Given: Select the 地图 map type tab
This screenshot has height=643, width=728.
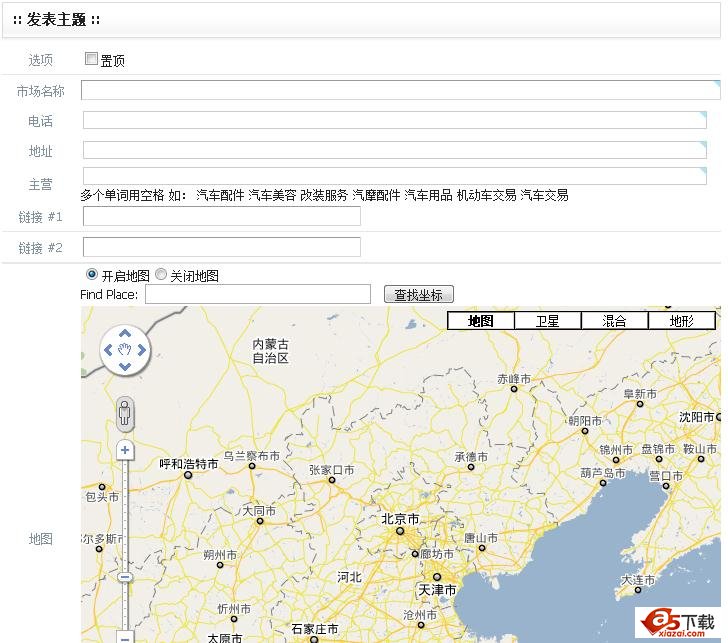Looking at the screenshot, I should coord(481,321).
